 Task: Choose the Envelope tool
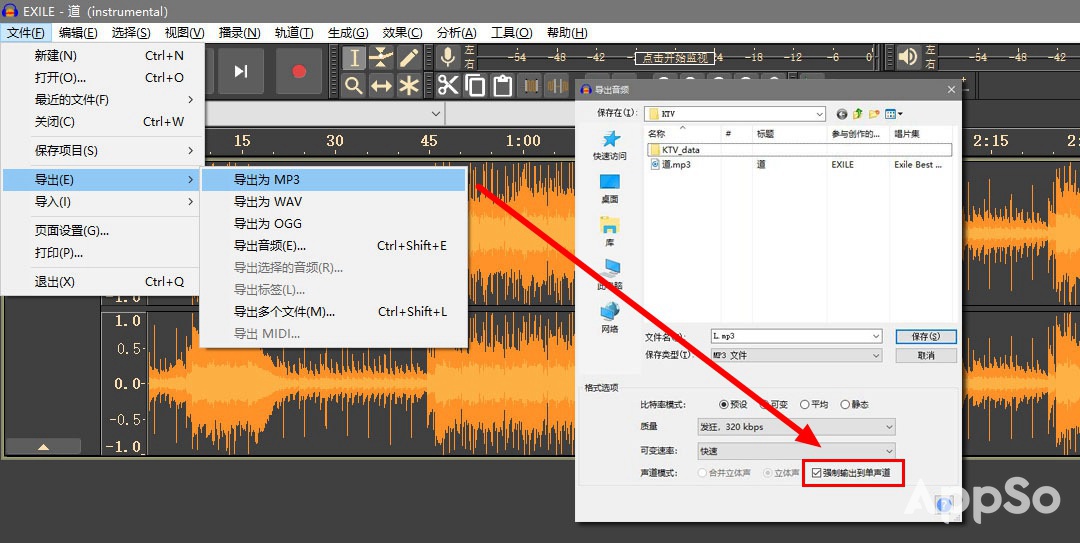(381, 58)
